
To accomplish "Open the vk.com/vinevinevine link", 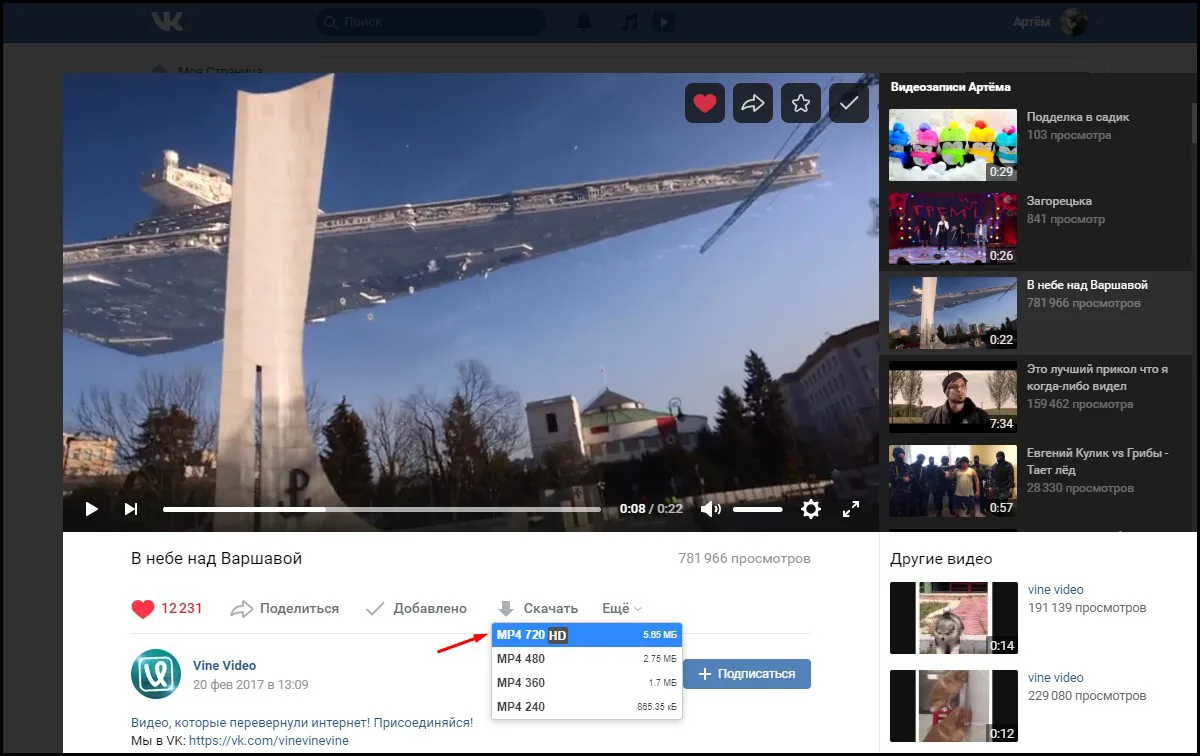I will coord(269,741).
